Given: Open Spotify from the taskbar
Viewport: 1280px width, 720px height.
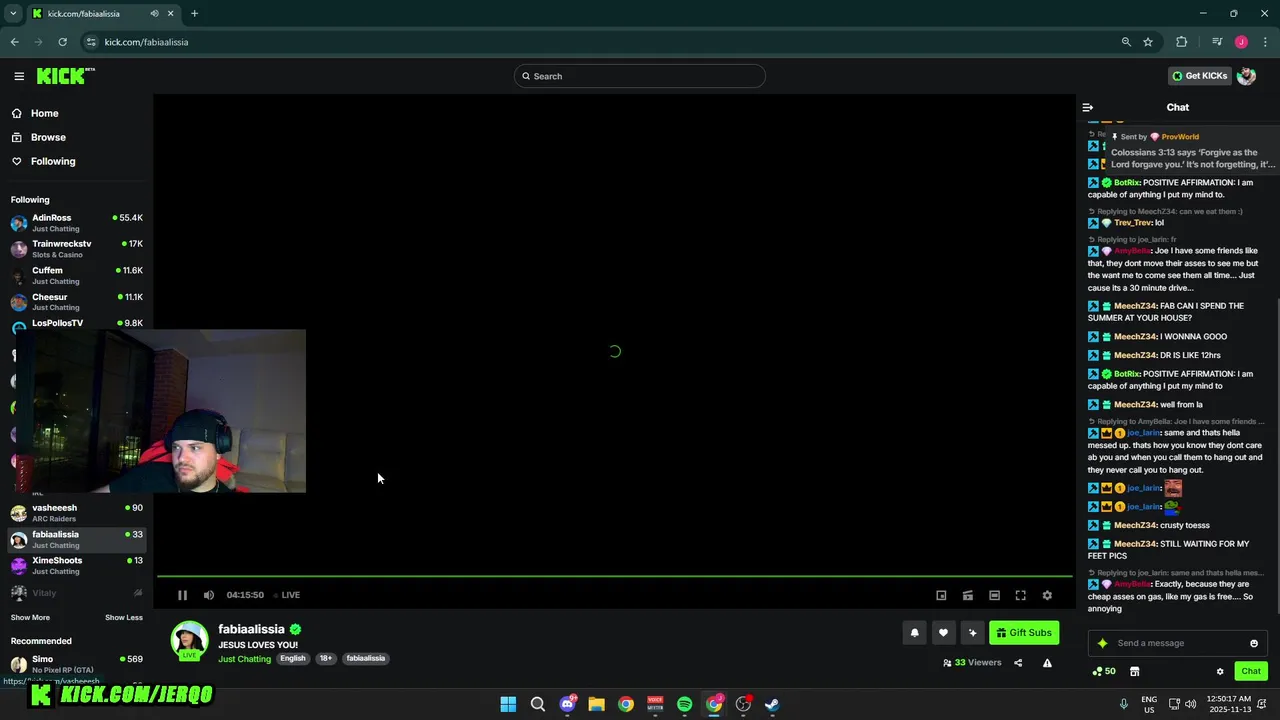Looking at the screenshot, I should pyautogui.click(x=684, y=704).
